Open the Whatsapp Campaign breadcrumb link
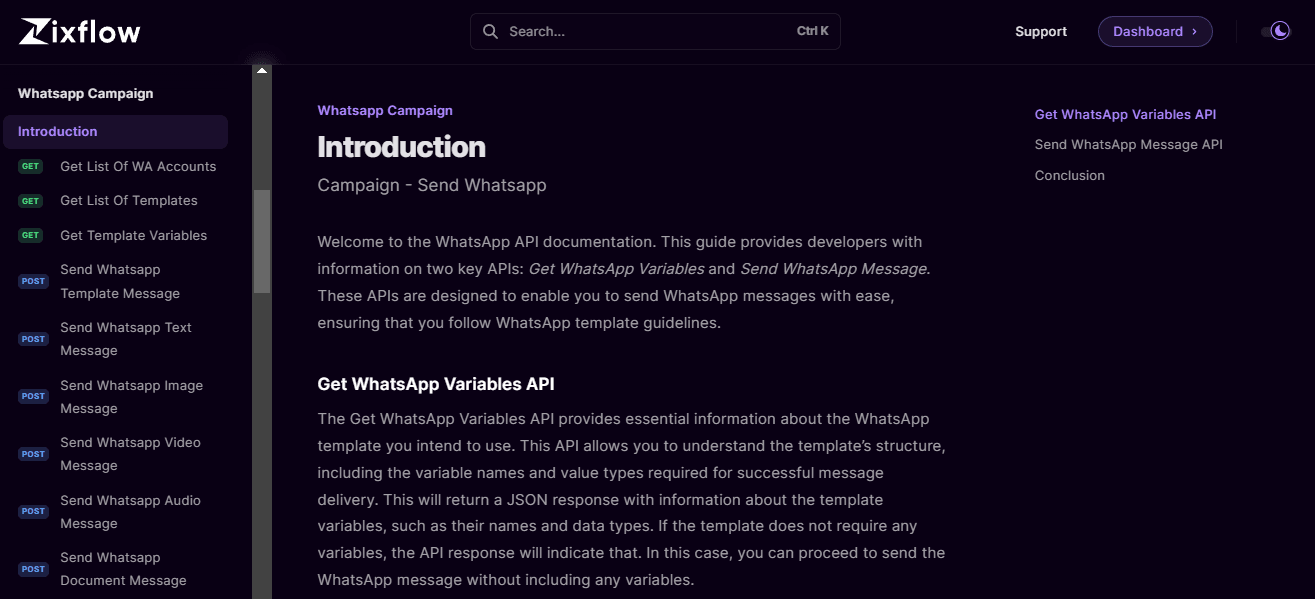The height and width of the screenshot is (599, 1315). (384, 110)
